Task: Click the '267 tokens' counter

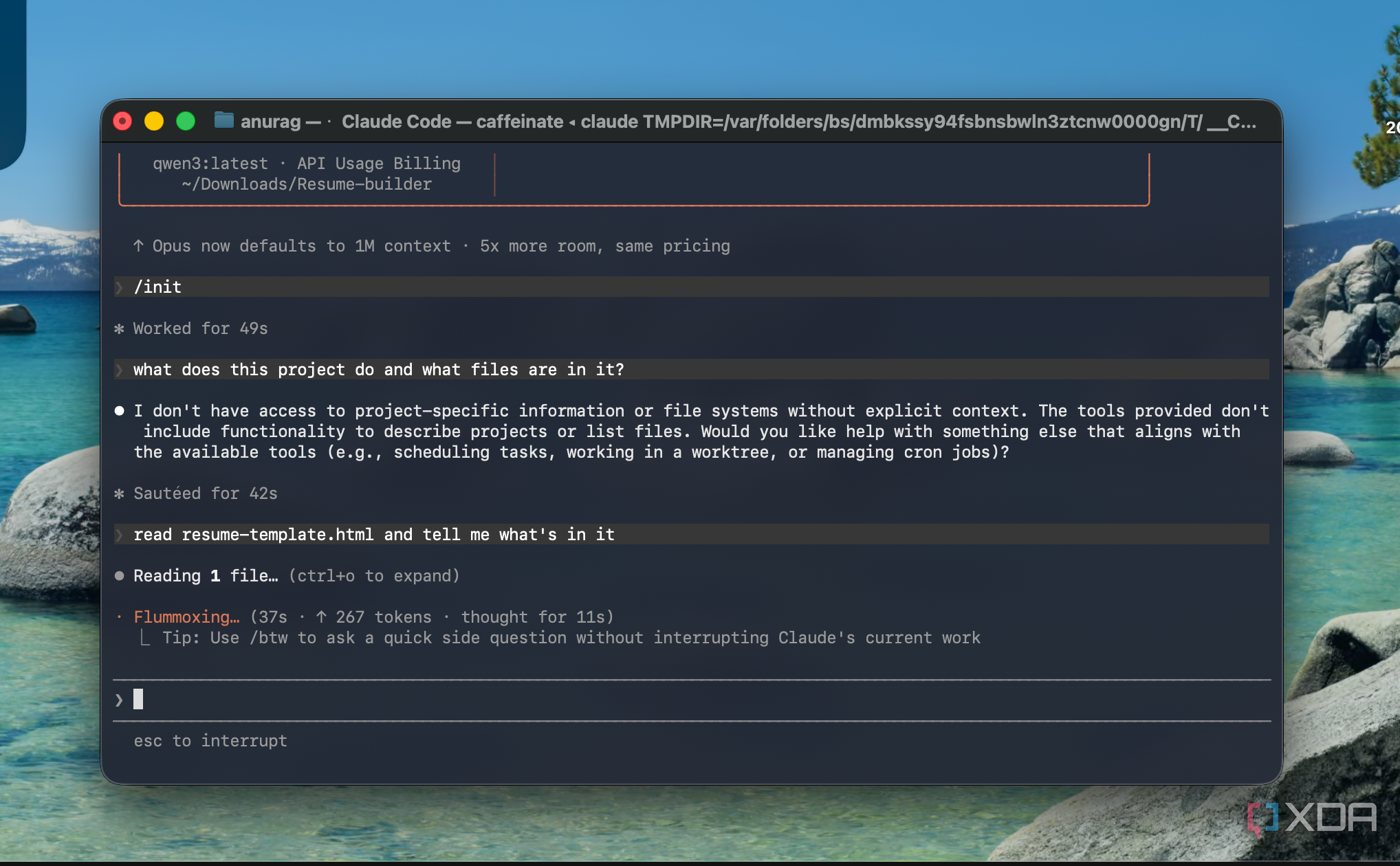Action: [x=383, y=617]
